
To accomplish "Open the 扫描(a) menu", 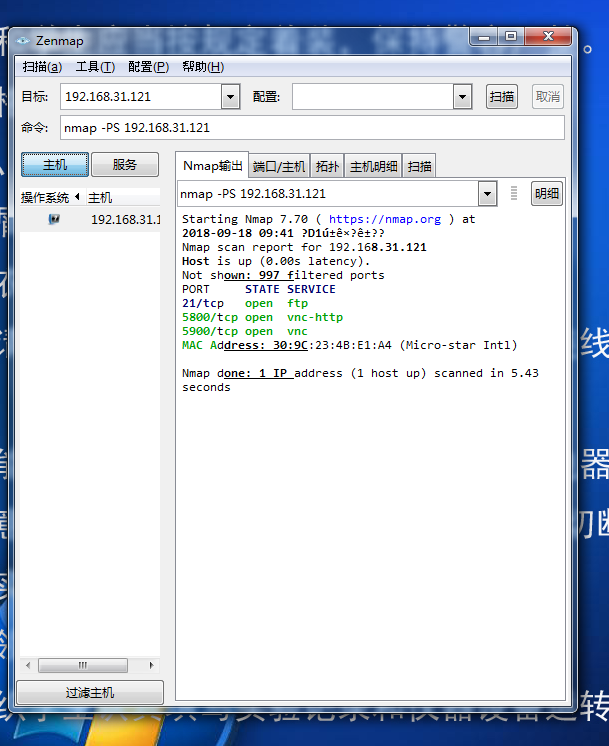I will 42,67.
